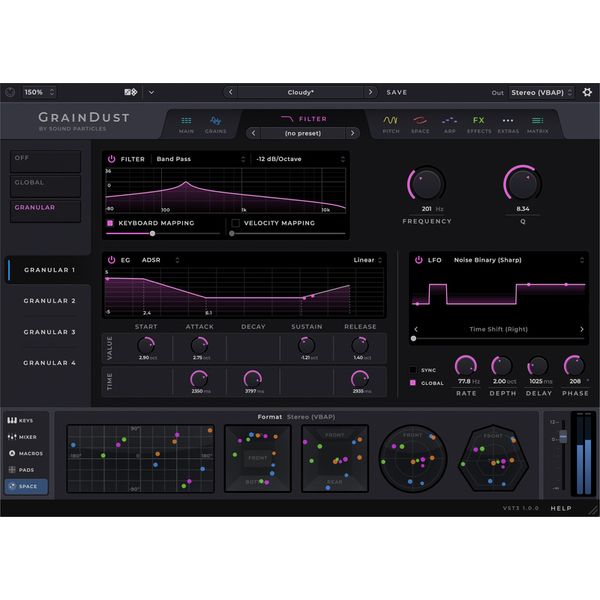Click the Sound Particles logo icon
Screen dimensions: 600x600
pyautogui.click(x=10, y=92)
